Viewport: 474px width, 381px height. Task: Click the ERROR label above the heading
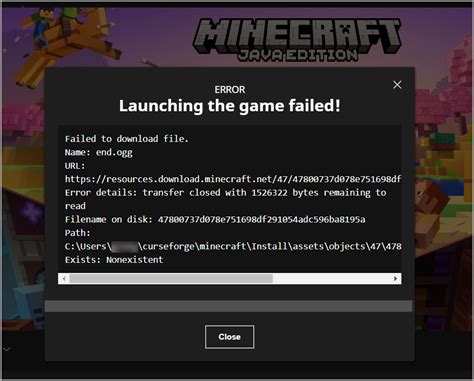click(x=230, y=90)
